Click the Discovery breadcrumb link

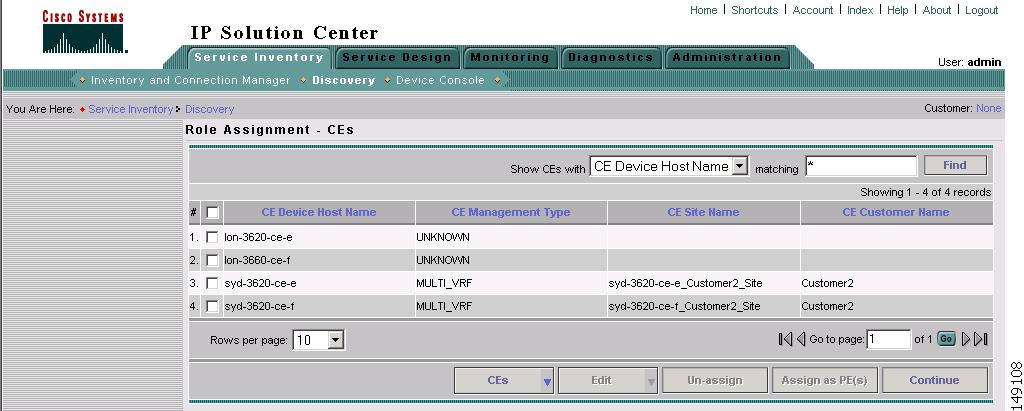tap(209, 109)
